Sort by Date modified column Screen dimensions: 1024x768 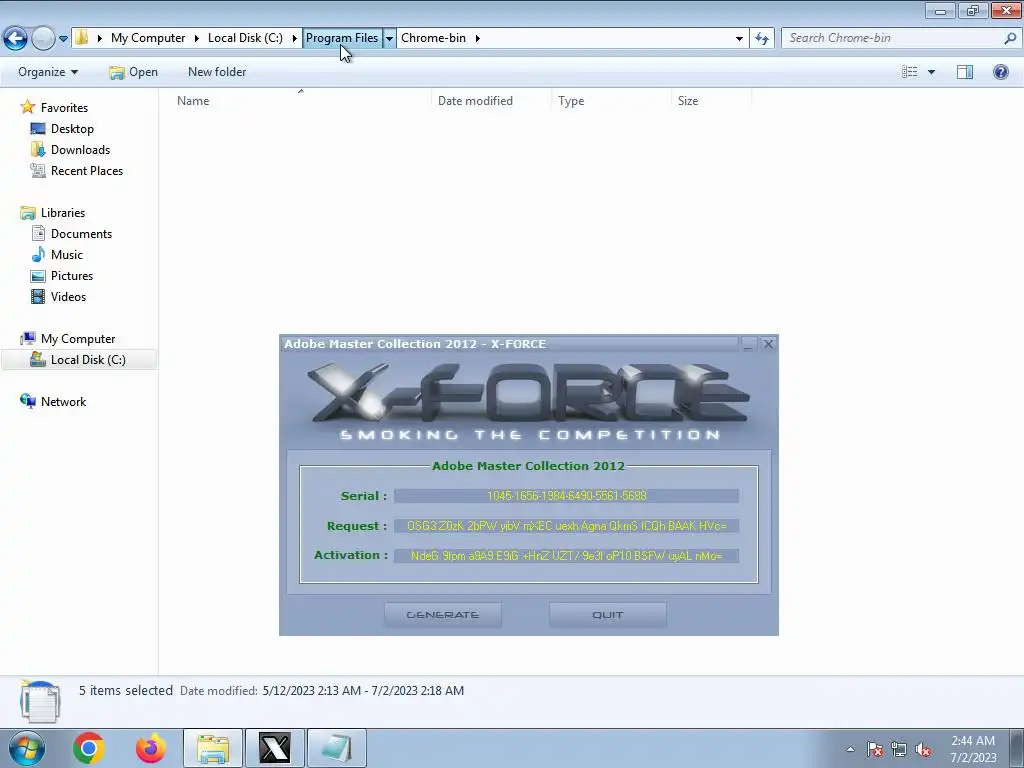(491, 101)
